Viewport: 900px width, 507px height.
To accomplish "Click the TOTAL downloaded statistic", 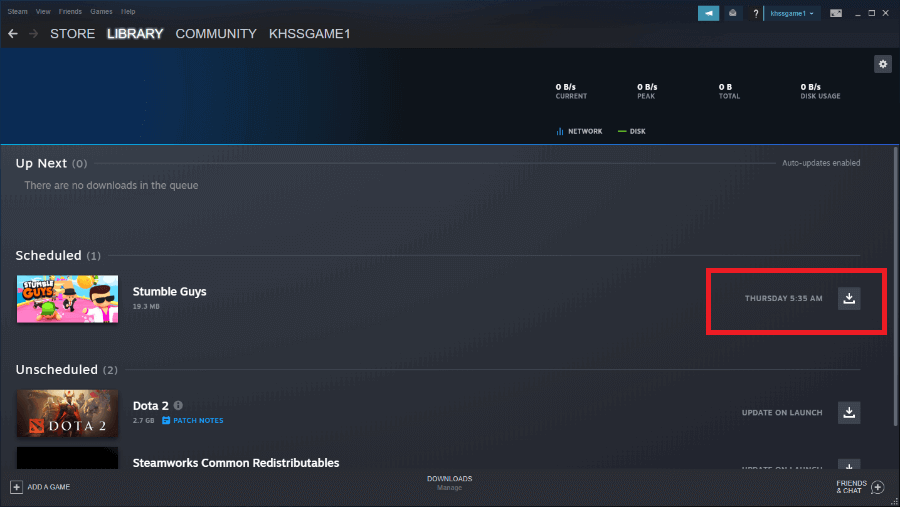I will (729, 91).
